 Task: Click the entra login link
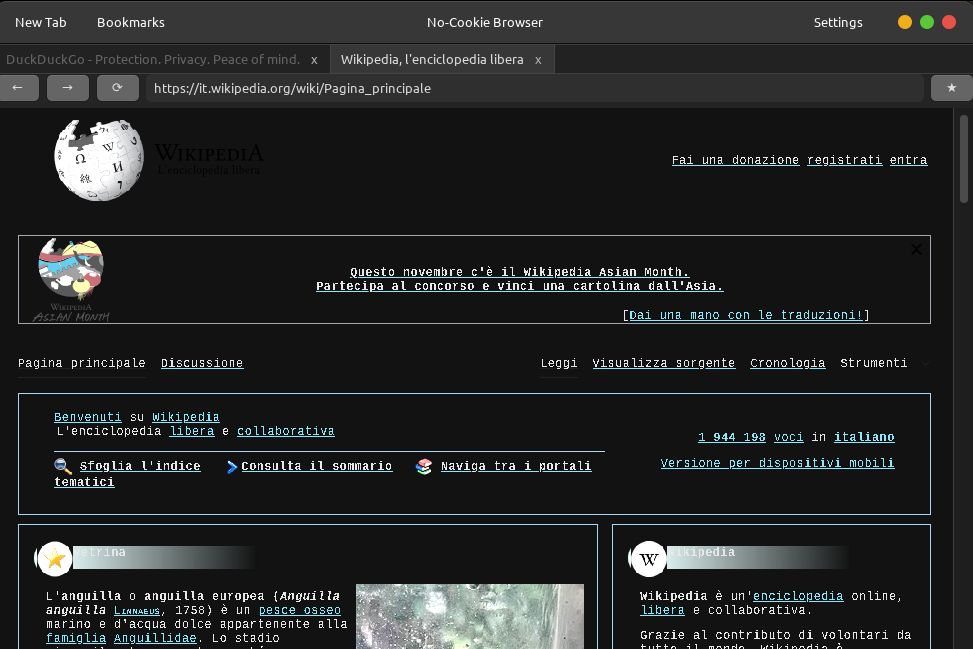point(908,160)
